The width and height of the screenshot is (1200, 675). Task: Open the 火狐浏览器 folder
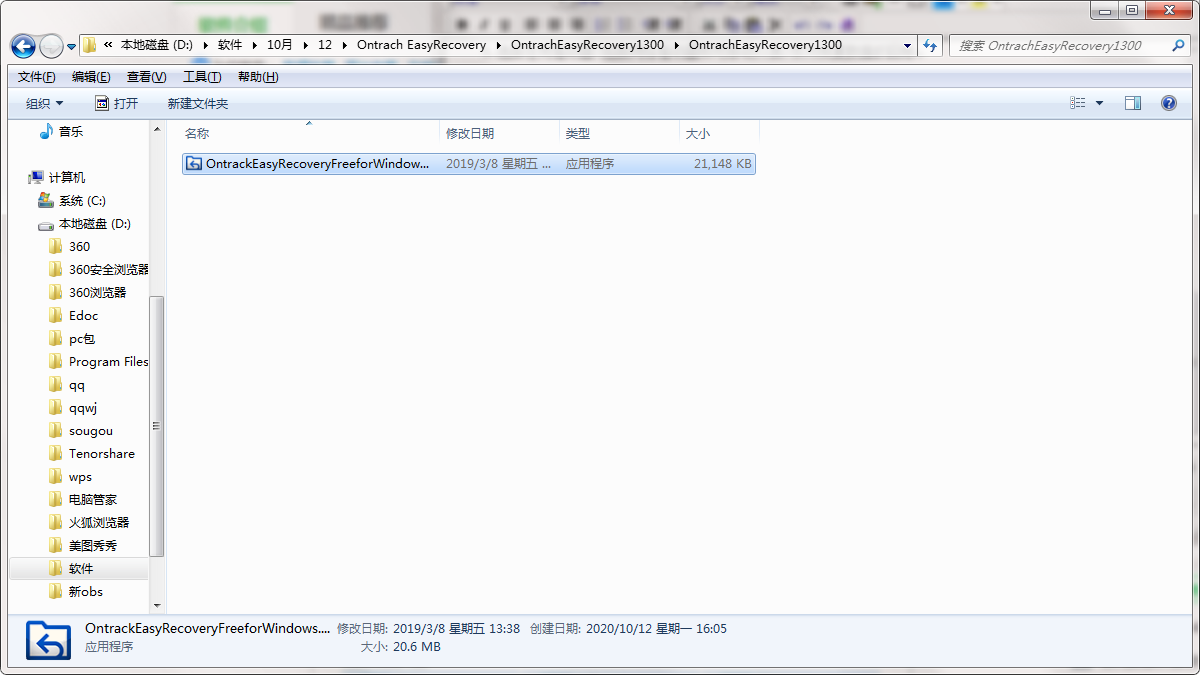98,522
